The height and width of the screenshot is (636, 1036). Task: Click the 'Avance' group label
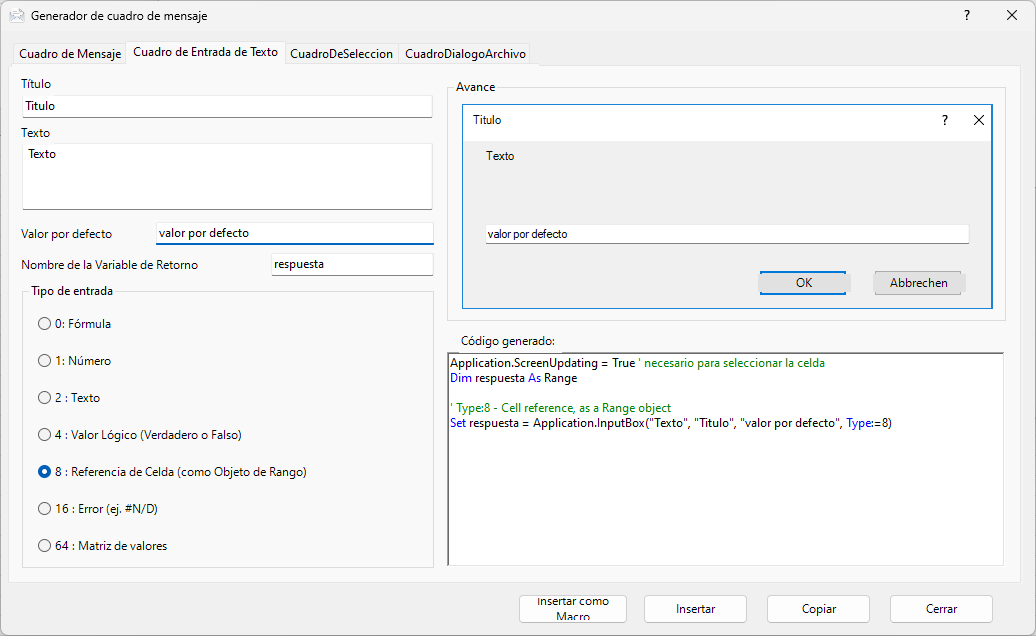[x=475, y=87]
